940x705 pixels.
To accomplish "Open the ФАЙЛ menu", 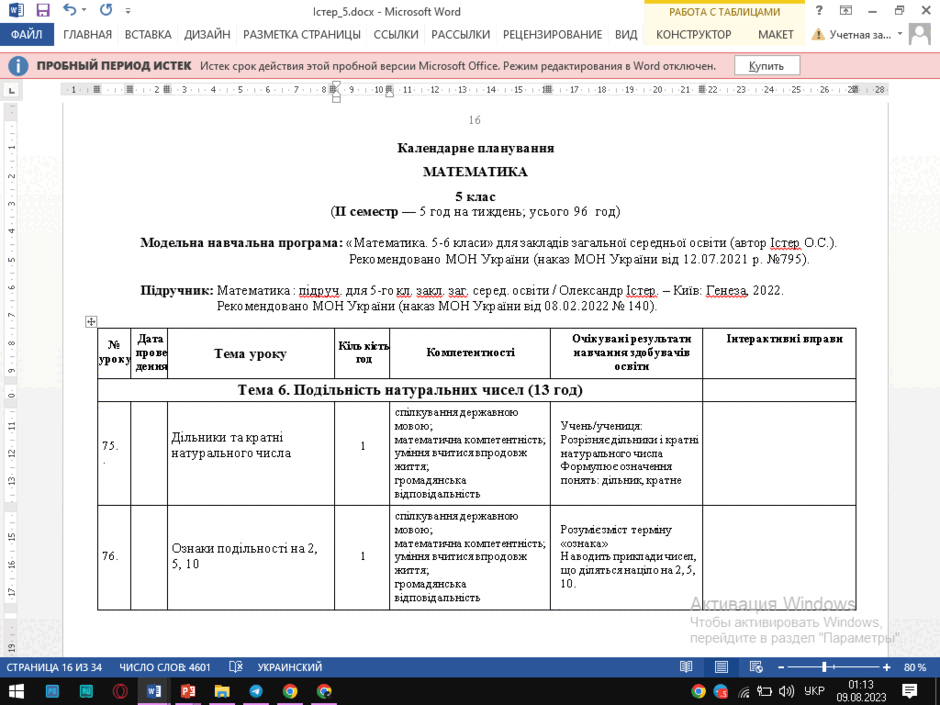I will coord(27,34).
